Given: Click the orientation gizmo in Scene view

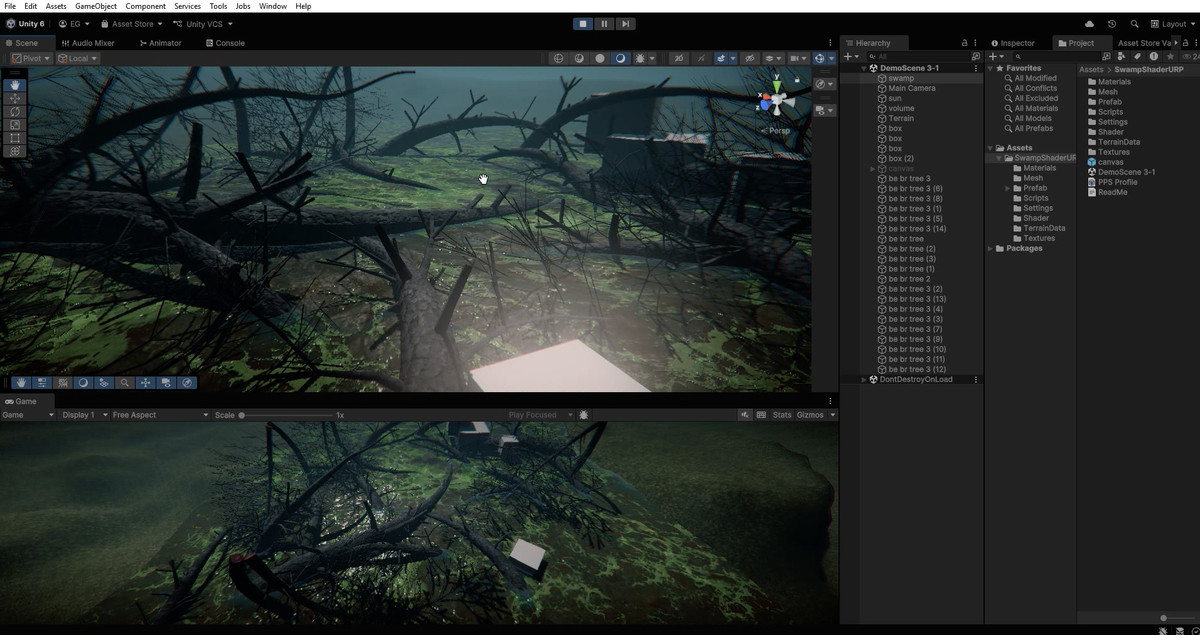Looking at the screenshot, I should 776,101.
